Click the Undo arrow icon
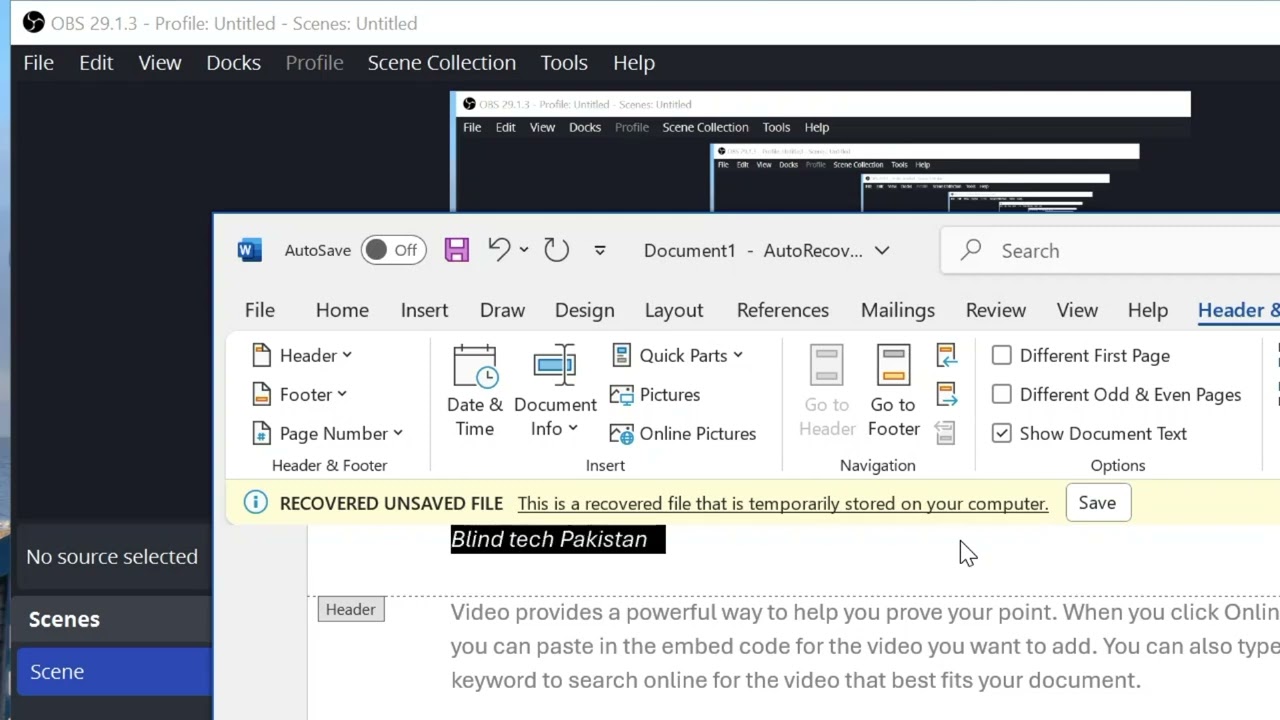The image size is (1280, 720). (499, 249)
